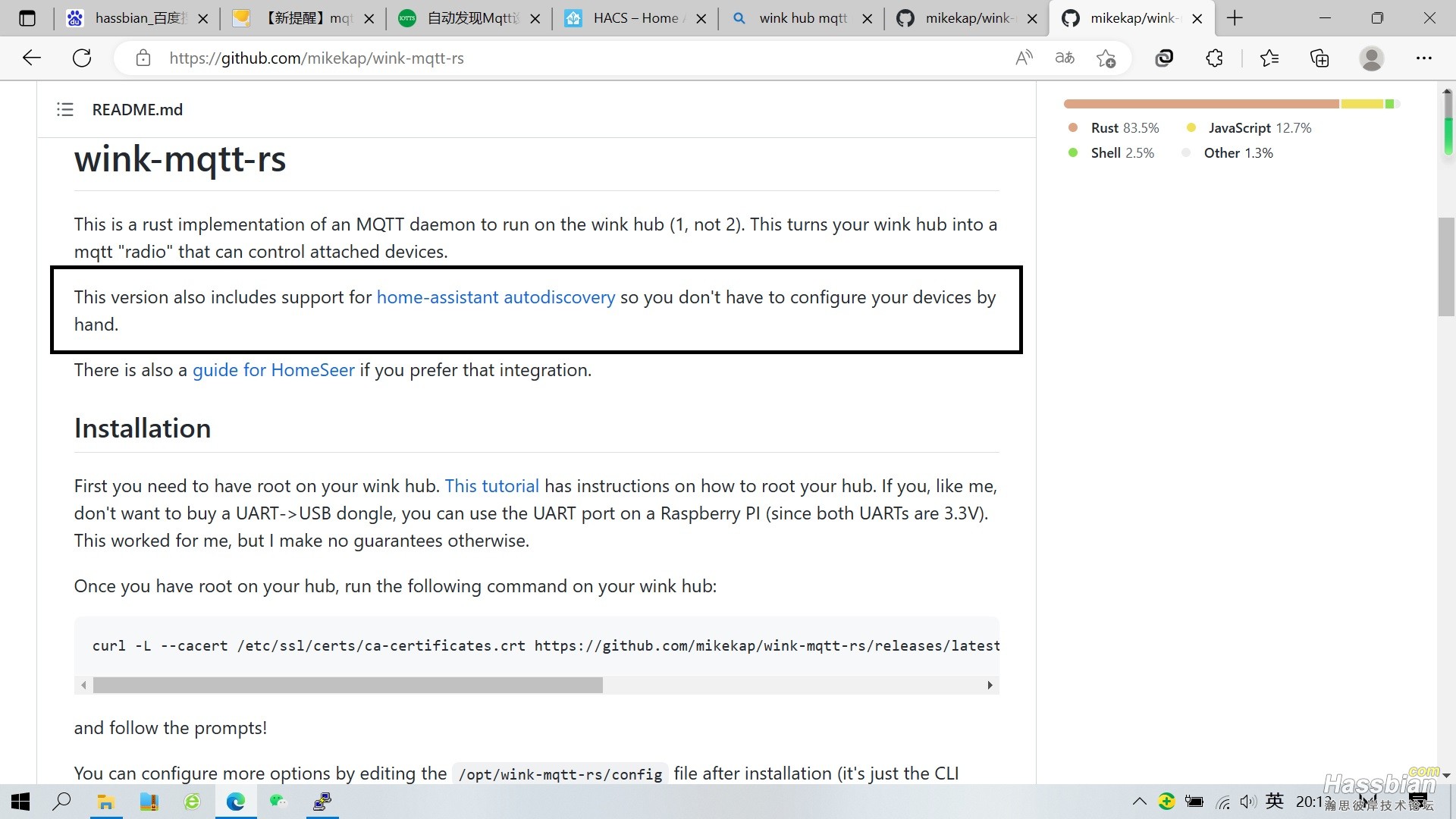
Task: Click the yellow JavaScript language bar segment
Action: coord(1362,104)
